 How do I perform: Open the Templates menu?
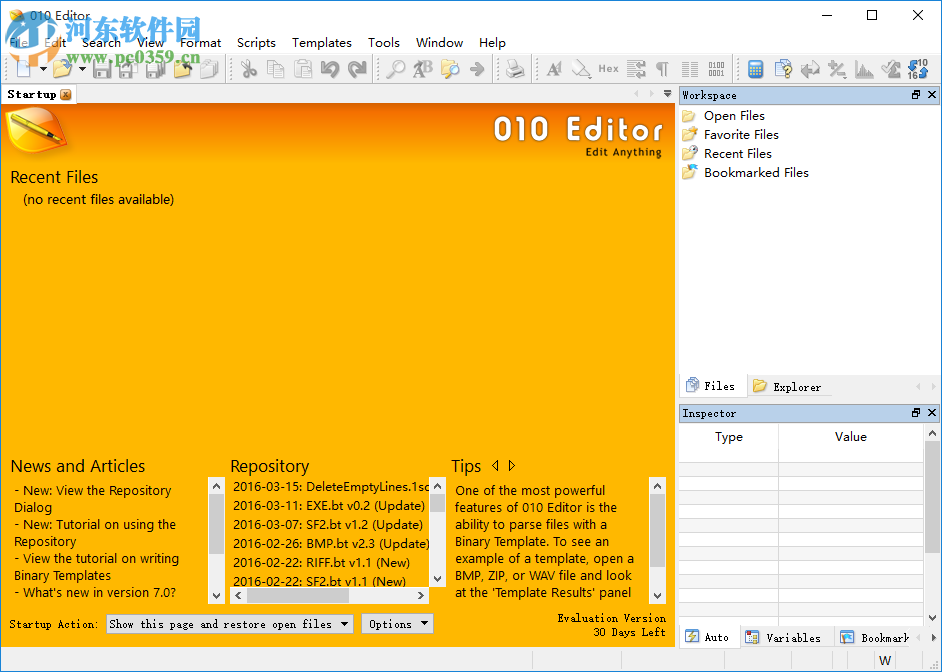tap(322, 43)
